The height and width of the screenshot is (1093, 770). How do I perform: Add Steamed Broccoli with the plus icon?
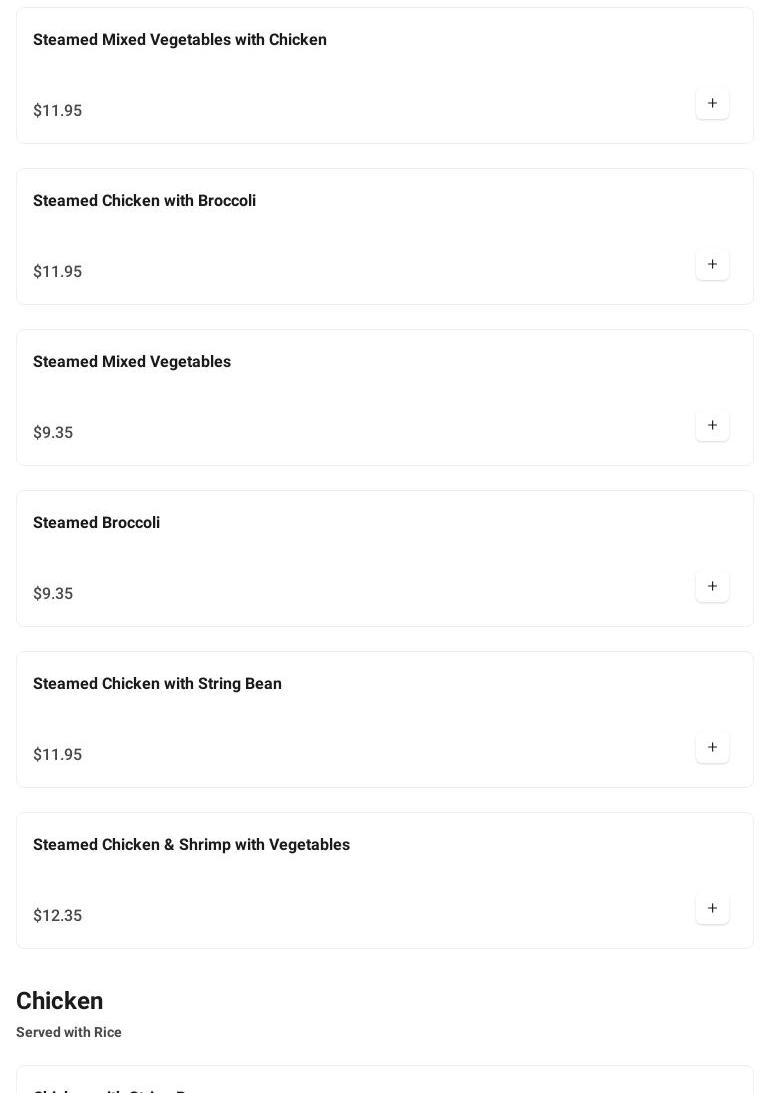(712, 587)
